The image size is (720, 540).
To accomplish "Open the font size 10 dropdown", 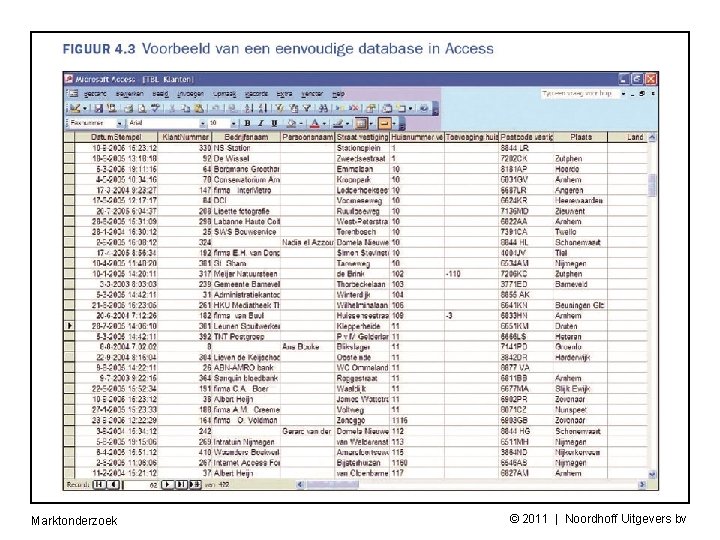I will [x=234, y=123].
